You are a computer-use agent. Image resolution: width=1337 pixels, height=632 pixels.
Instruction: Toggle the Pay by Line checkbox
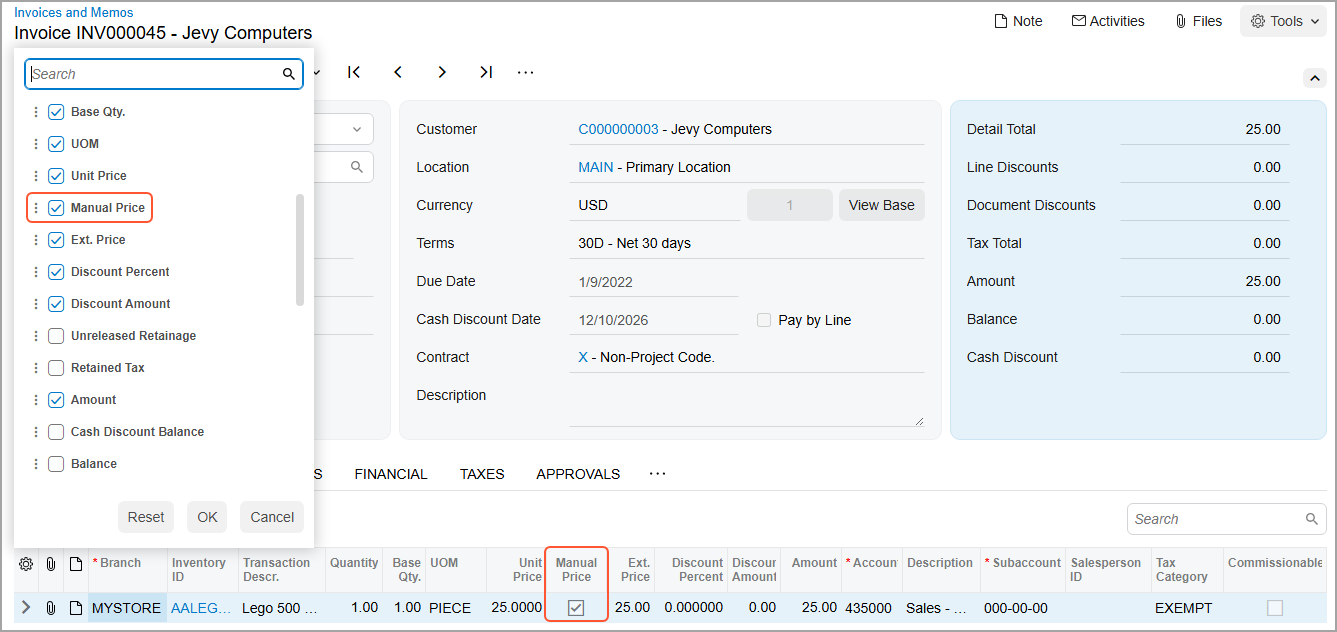click(x=764, y=320)
